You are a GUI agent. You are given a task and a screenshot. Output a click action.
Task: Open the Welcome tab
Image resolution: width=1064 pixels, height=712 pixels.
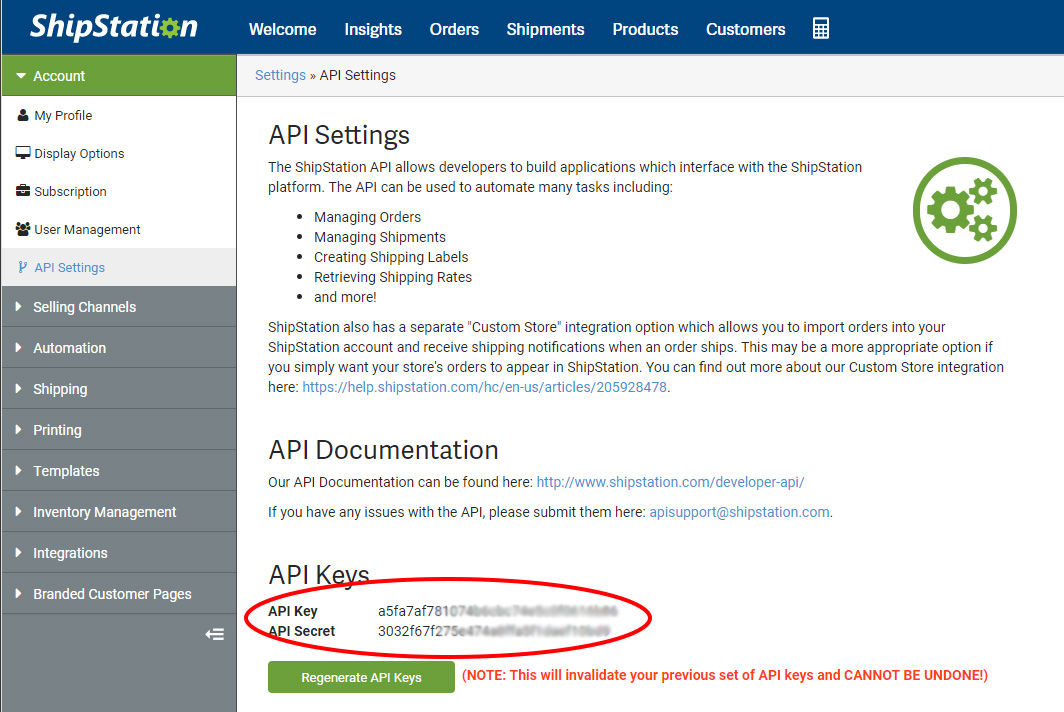[282, 29]
